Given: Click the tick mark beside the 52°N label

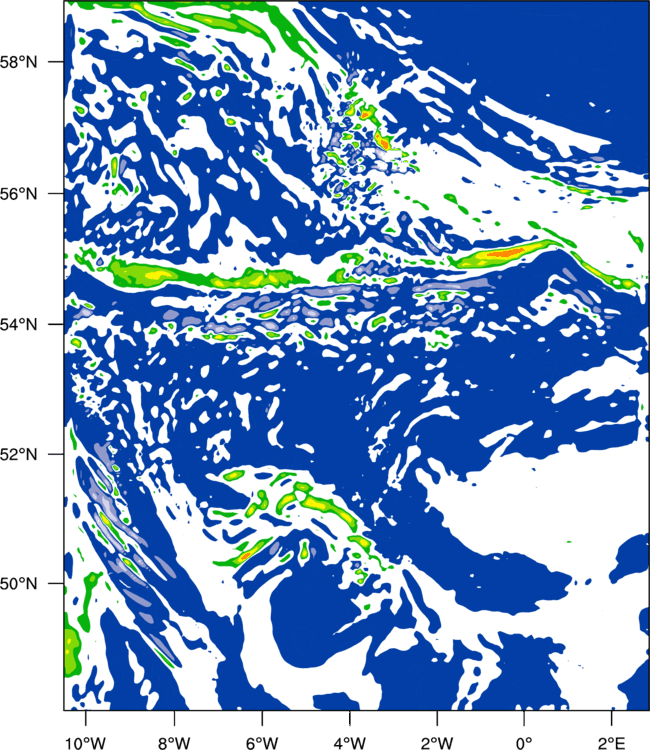Looking at the screenshot, I should point(56,454).
